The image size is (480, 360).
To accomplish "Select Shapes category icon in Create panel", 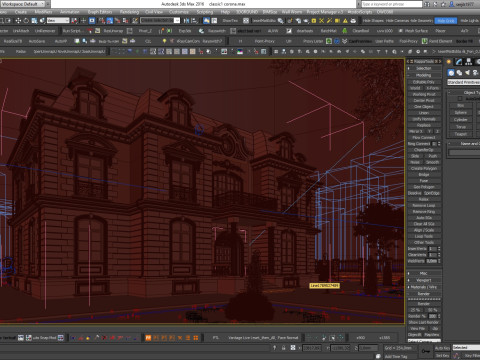I will pyautogui.click(x=459, y=72).
